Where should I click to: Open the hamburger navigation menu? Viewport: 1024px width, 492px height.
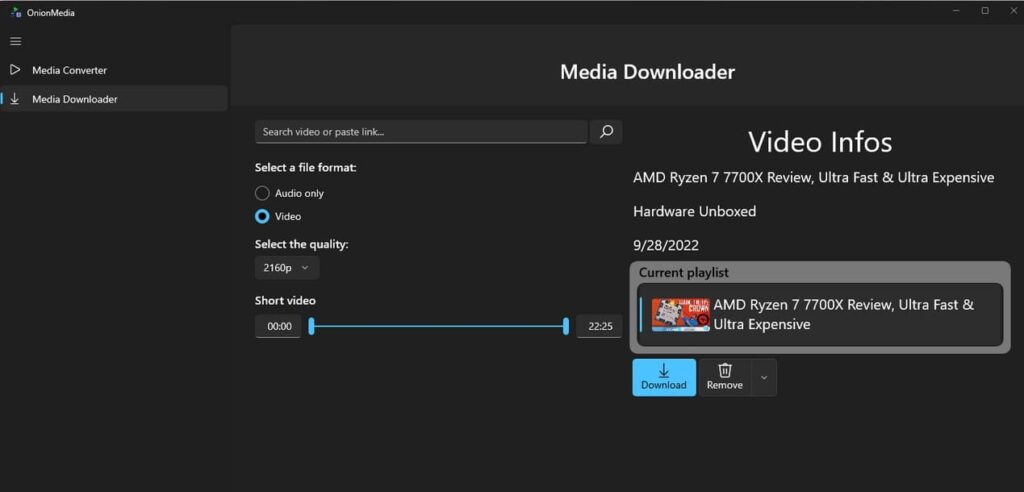(x=15, y=41)
